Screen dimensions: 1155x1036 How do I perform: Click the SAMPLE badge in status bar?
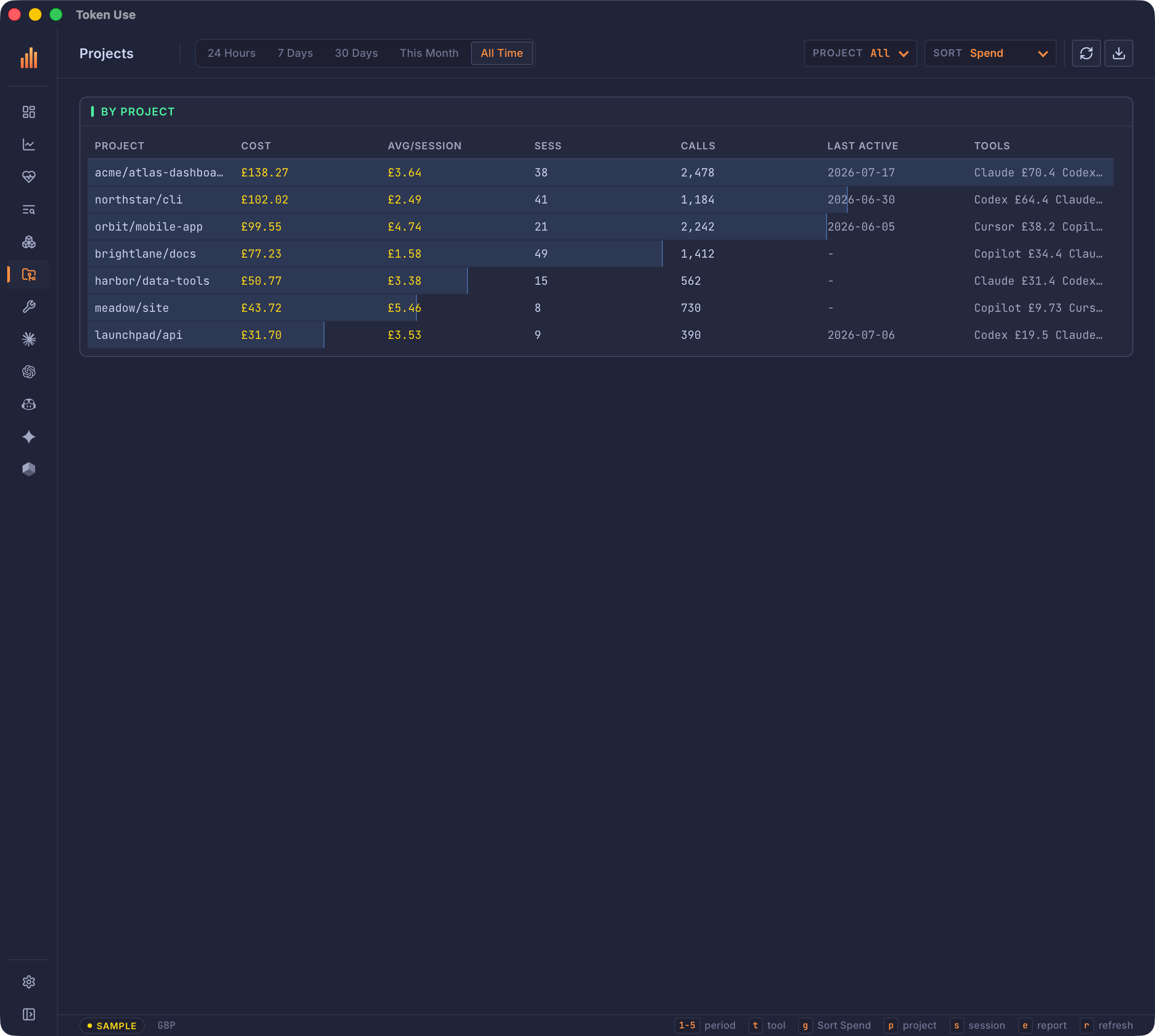(x=111, y=1025)
